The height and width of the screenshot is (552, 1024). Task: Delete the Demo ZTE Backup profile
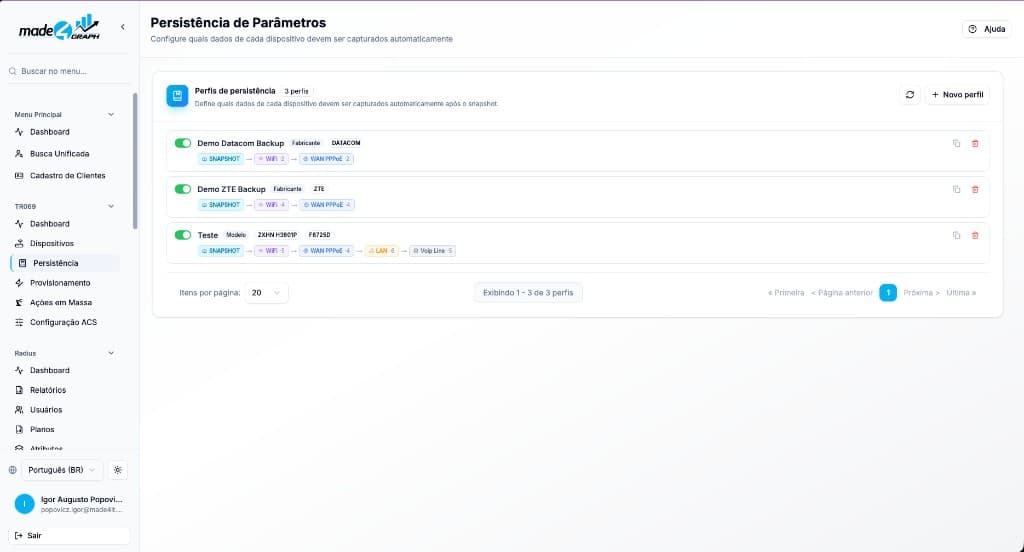(975, 189)
